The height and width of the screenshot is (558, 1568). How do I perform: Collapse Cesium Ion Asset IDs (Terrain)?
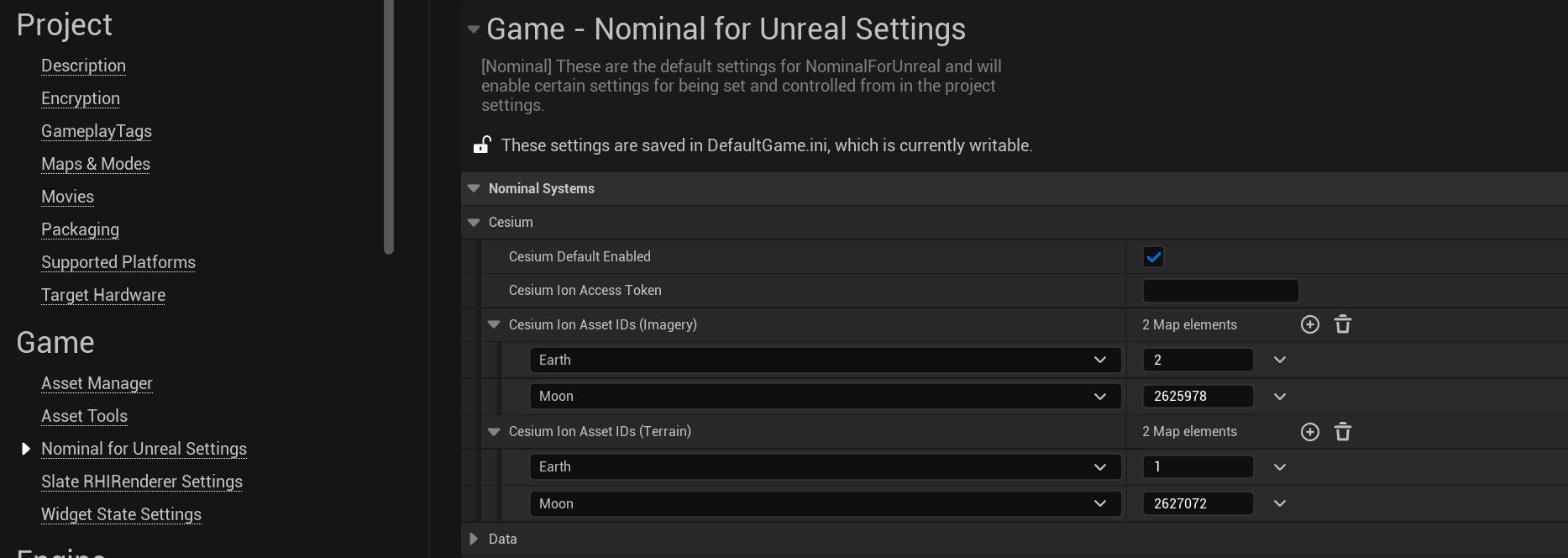(x=494, y=432)
